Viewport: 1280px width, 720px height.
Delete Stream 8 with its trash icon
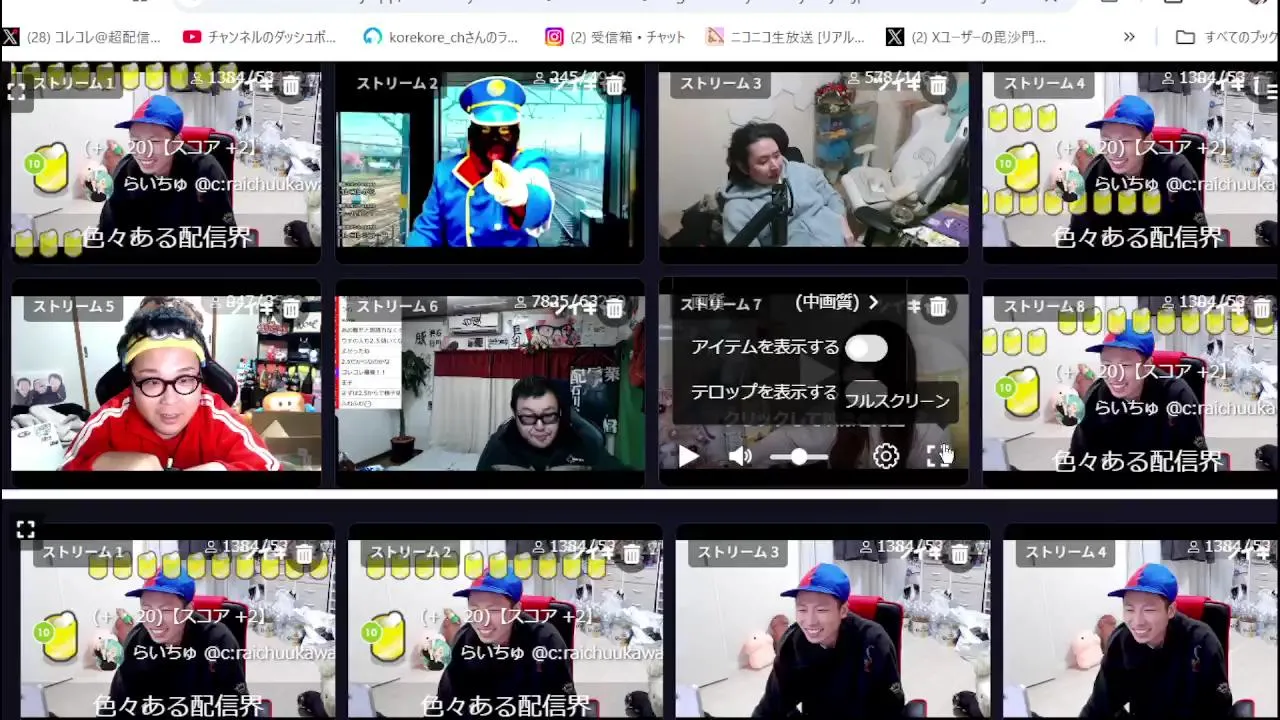[x=1262, y=309]
